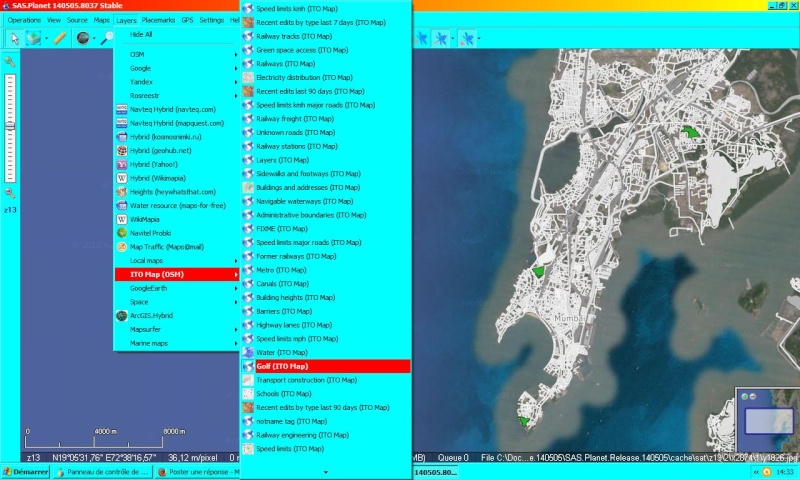Viewport: 800px width, 480px height.
Task: Click the Map Traffic (Maps@mail) icon
Action: [121, 247]
